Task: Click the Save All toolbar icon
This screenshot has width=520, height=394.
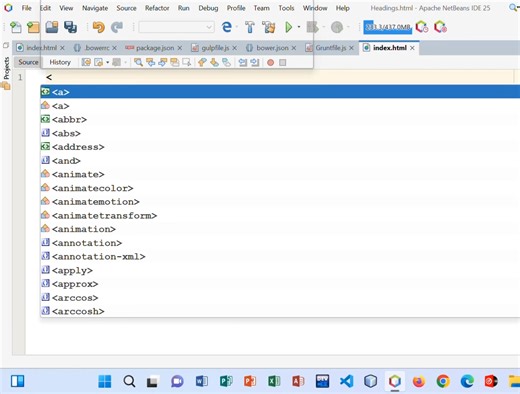Action: 70,27
